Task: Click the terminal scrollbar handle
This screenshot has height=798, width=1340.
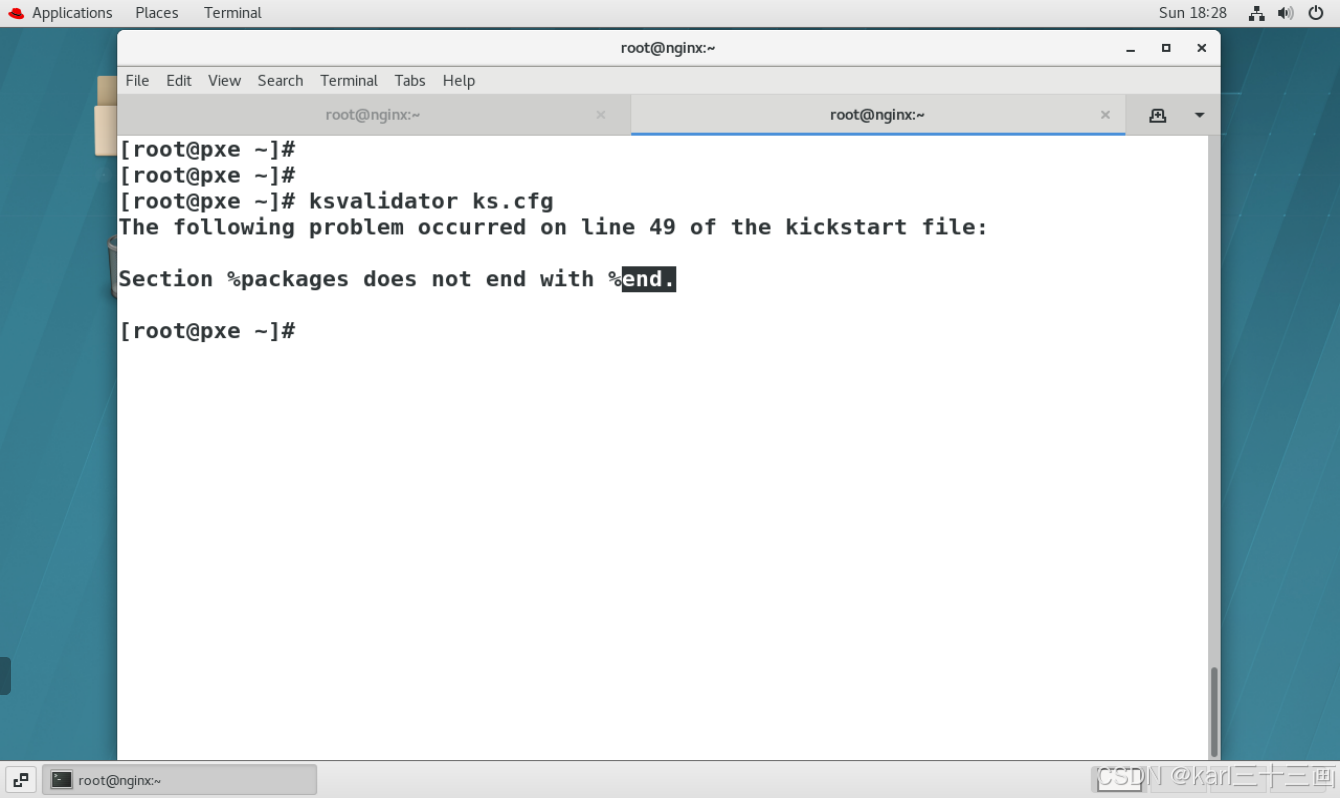Action: pos(1214,711)
